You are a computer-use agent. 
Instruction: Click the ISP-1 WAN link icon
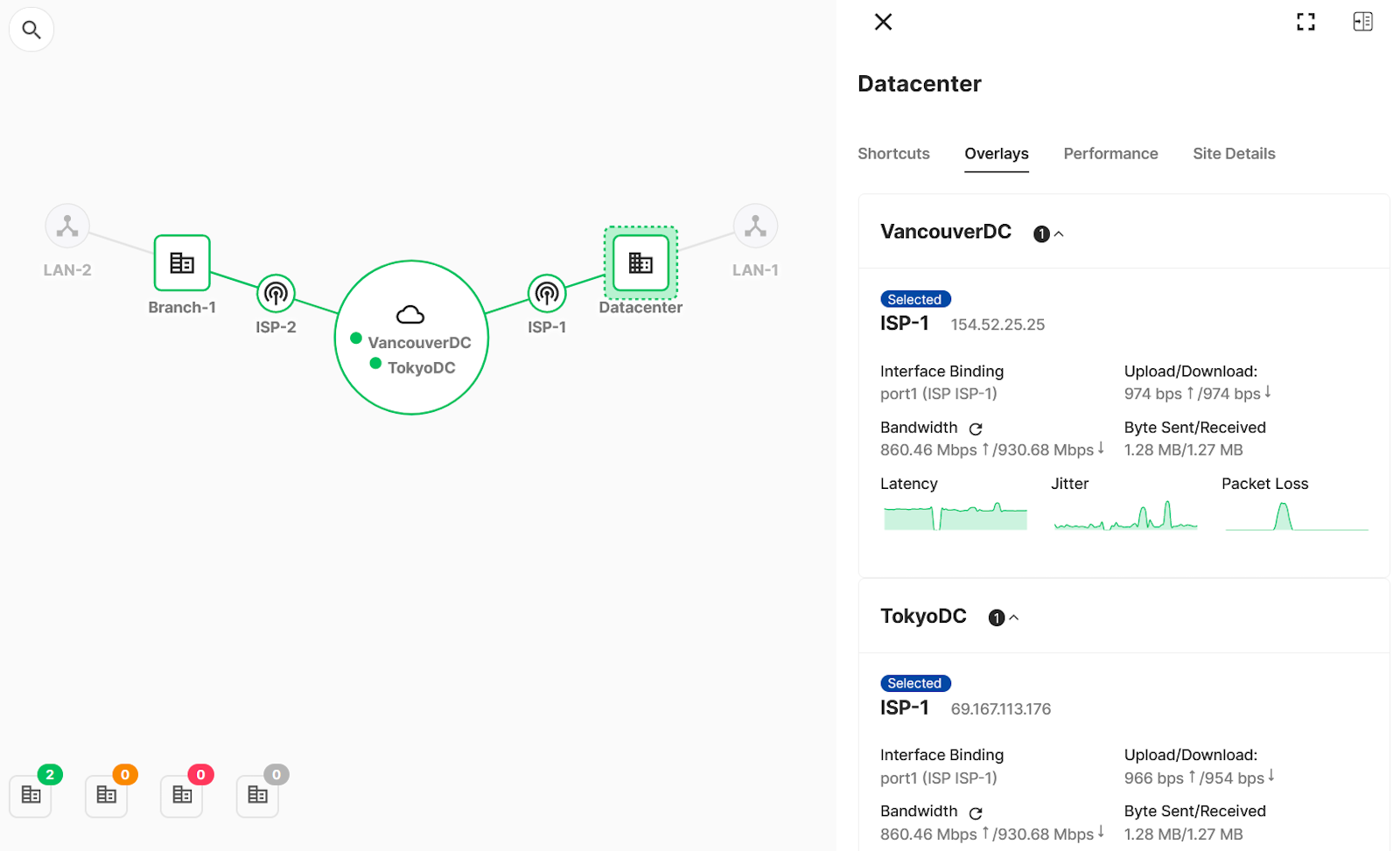point(547,294)
